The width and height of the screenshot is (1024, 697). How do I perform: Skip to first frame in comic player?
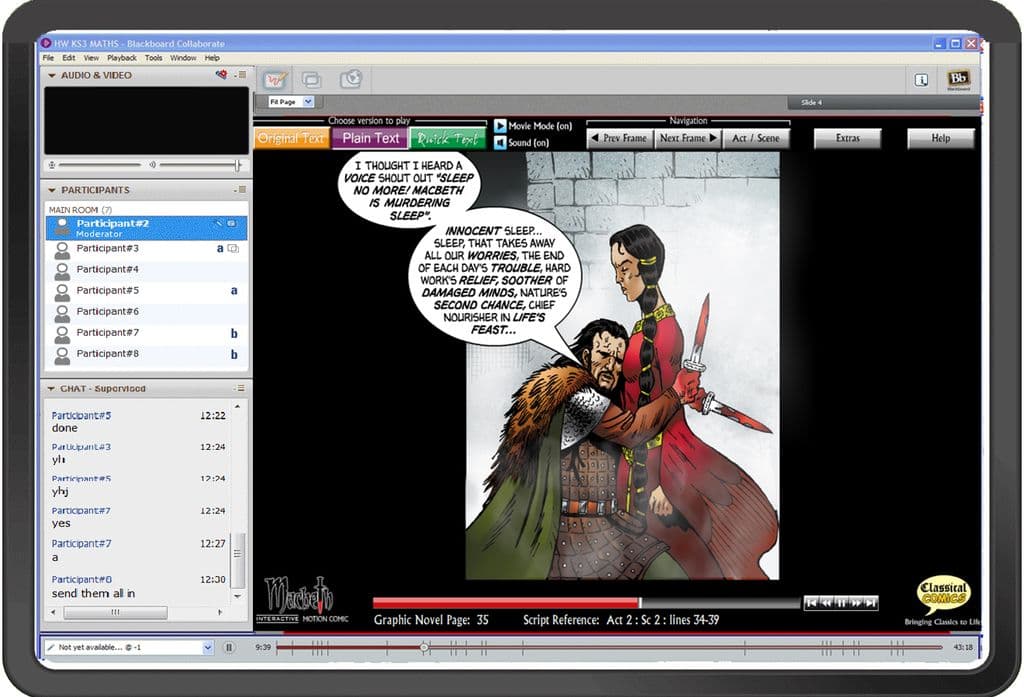811,602
